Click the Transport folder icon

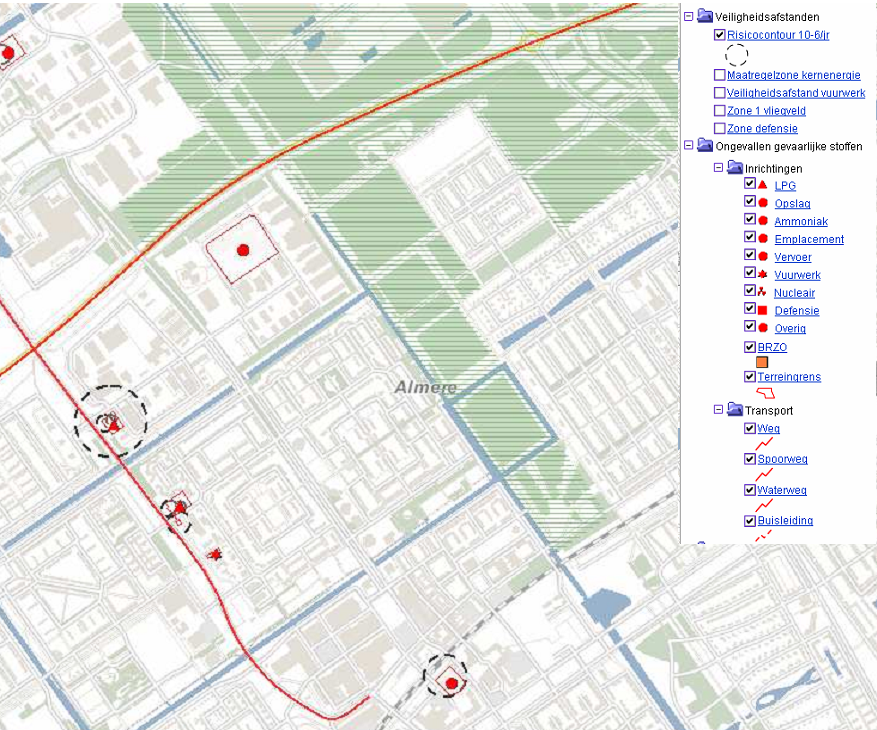point(734,409)
